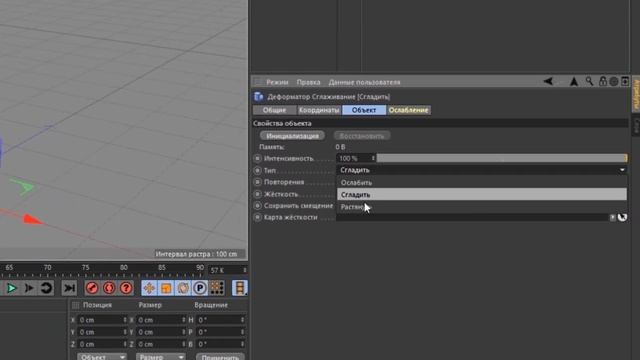Click the Интенсивность slider bar
Screen dimensions: 640x360
[502, 158]
